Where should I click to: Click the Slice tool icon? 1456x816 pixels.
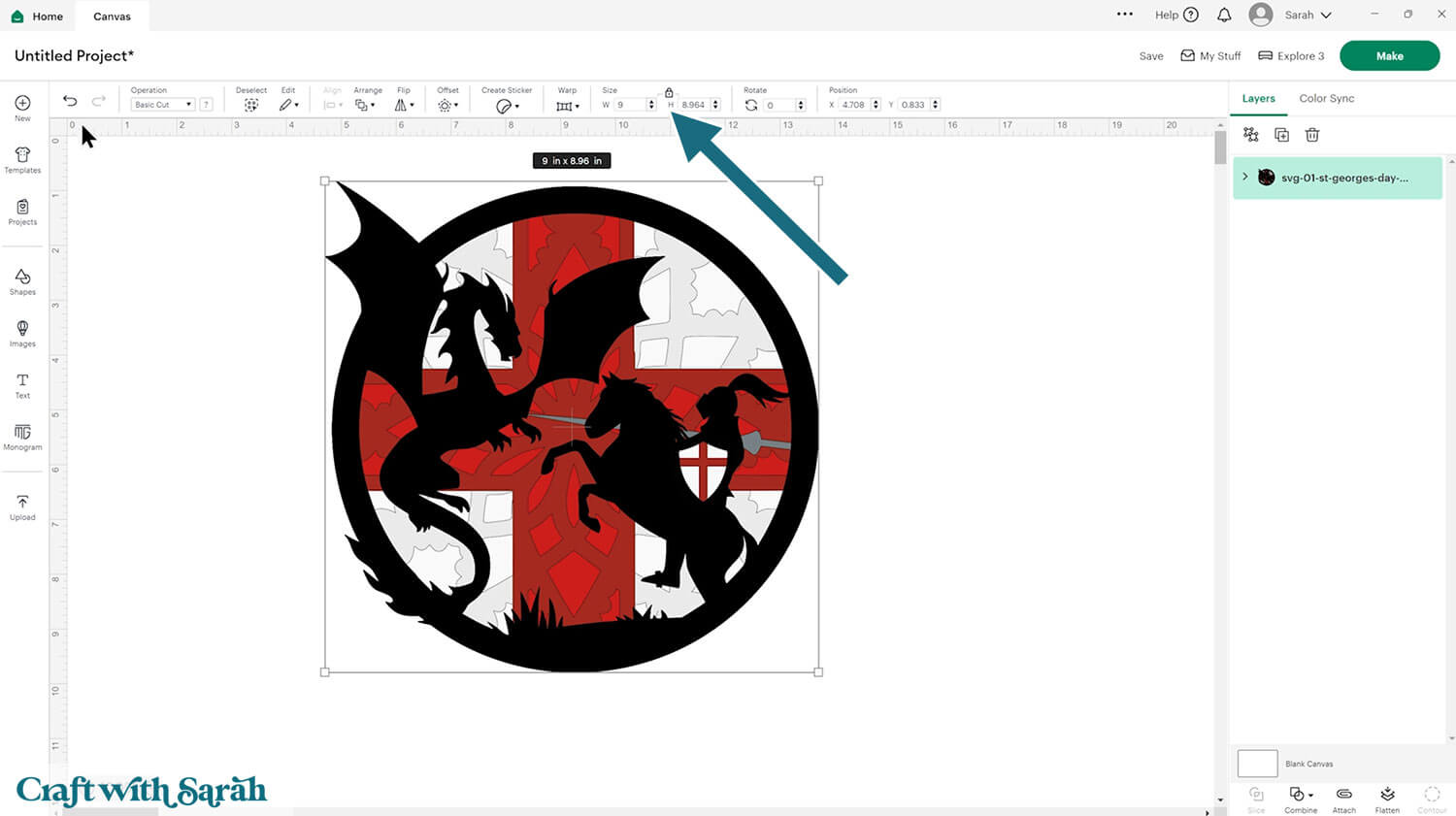[x=1256, y=794]
